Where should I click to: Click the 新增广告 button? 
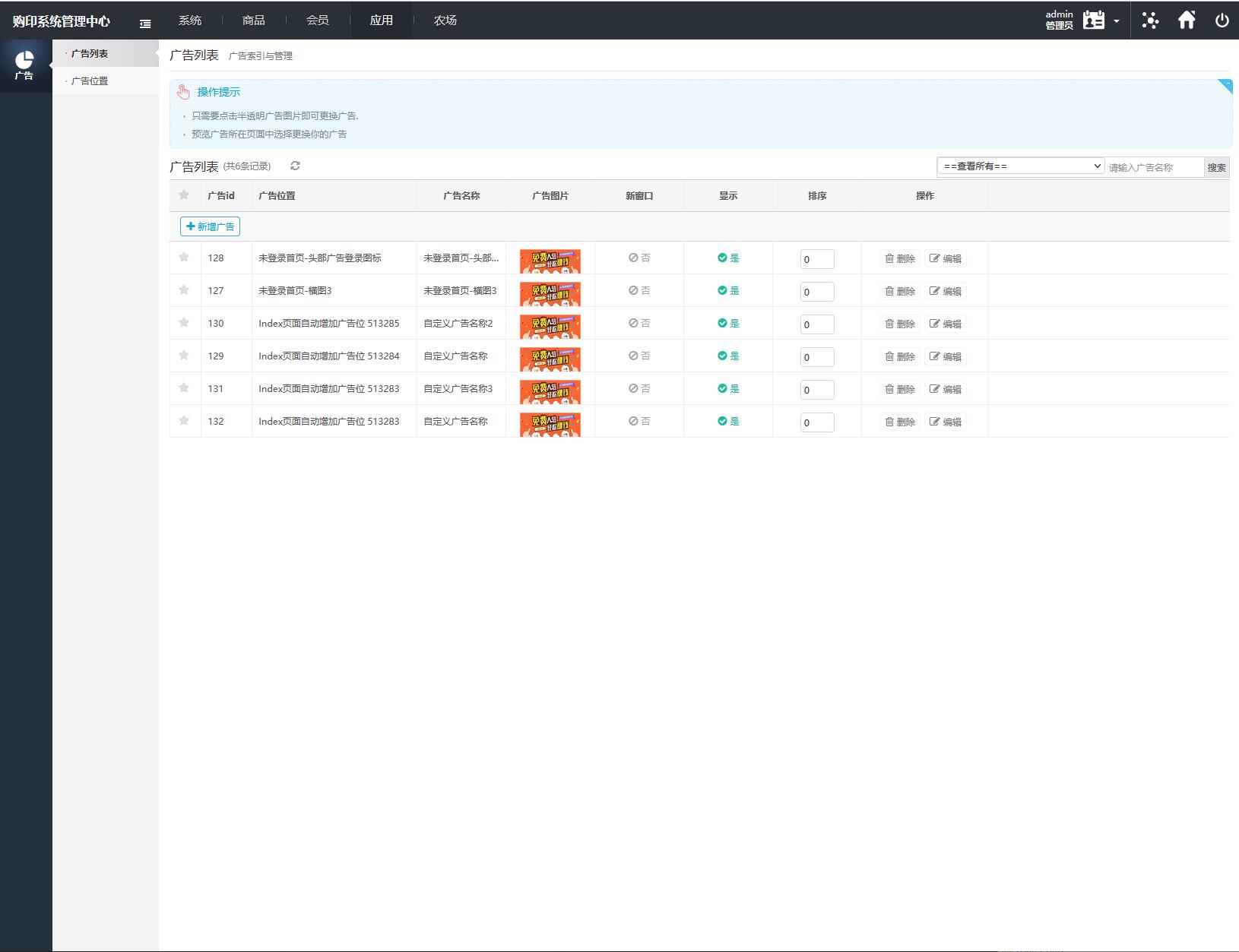tap(210, 226)
